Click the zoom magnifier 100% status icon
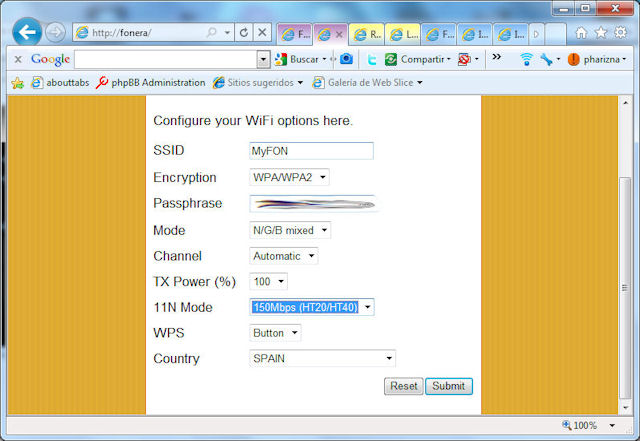 [x=567, y=425]
